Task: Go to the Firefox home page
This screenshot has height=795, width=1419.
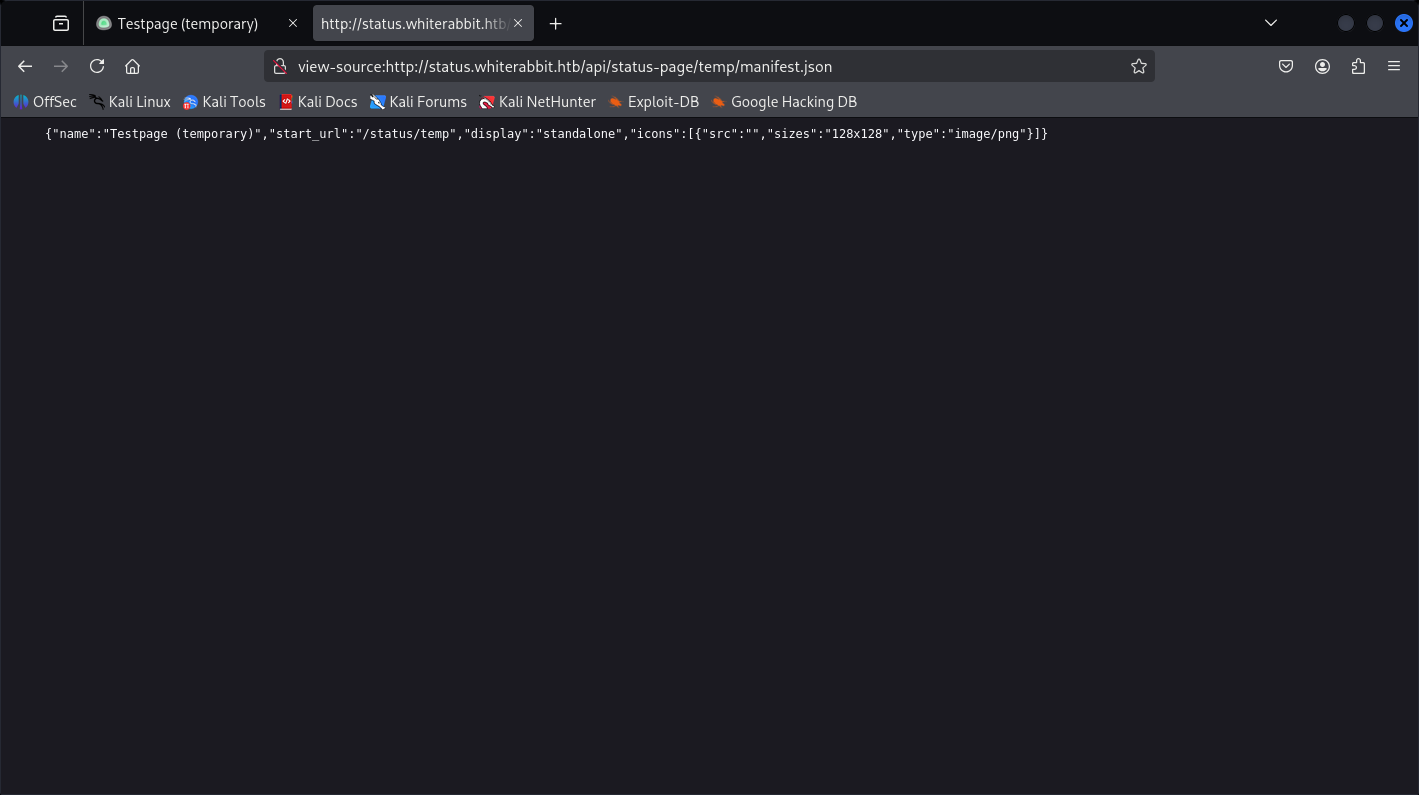Action: tap(132, 66)
